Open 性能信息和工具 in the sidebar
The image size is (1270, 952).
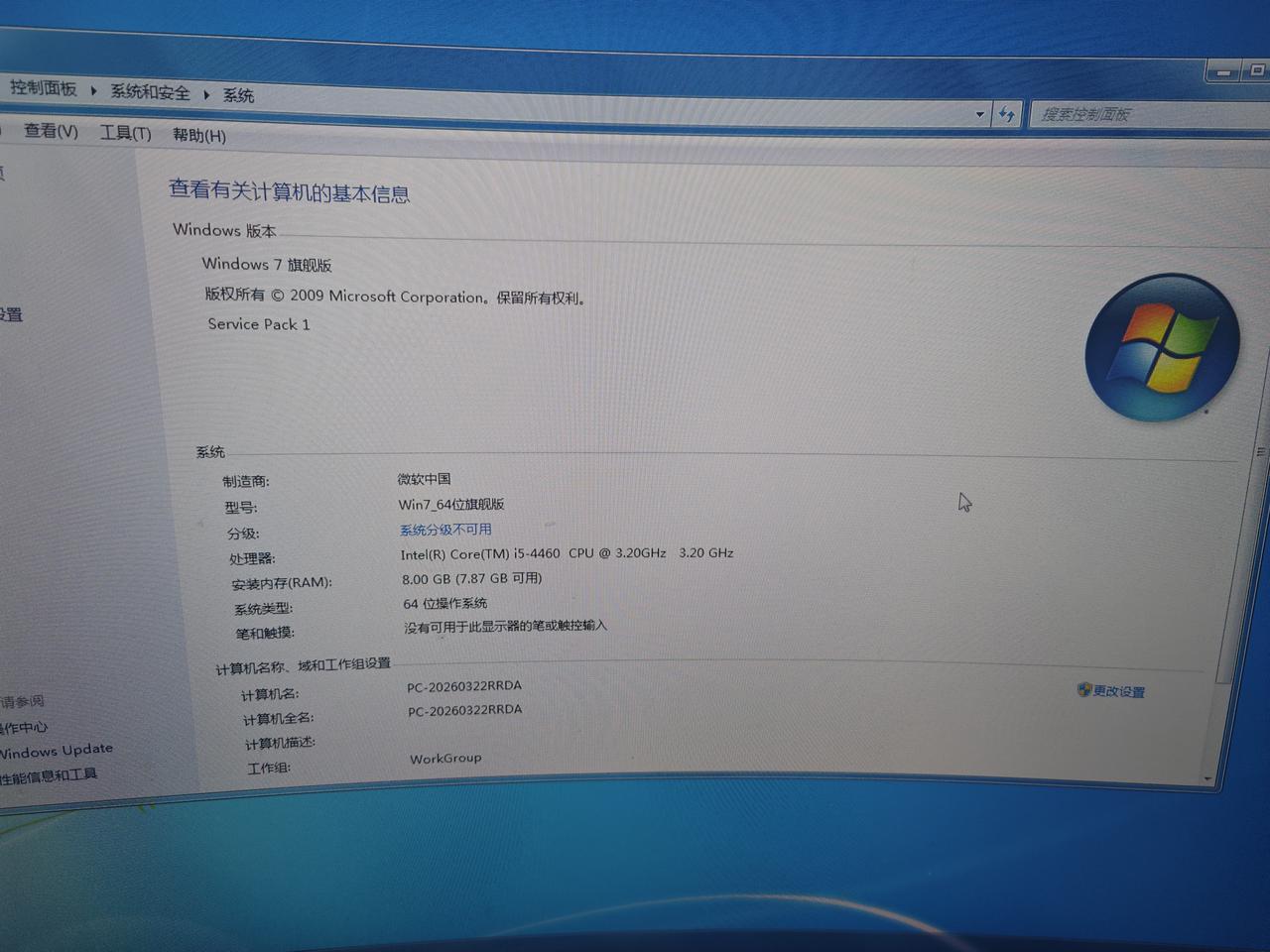tap(49, 775)
